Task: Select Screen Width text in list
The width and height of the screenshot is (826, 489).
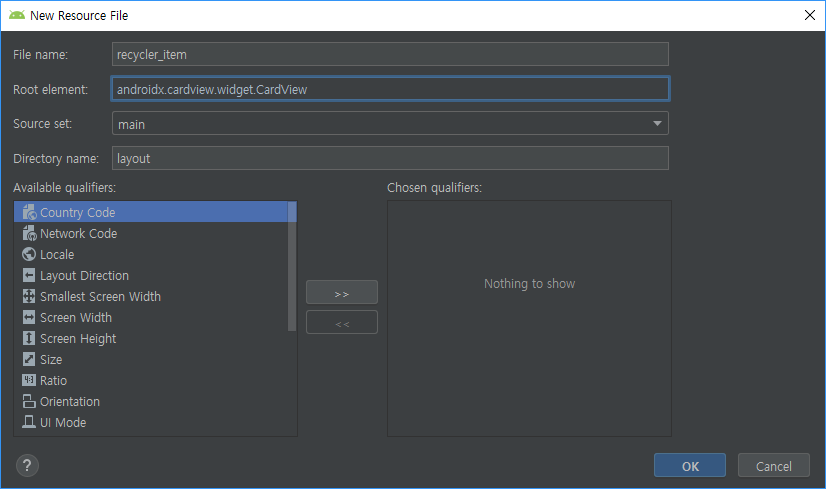Action: click(76, 318)
